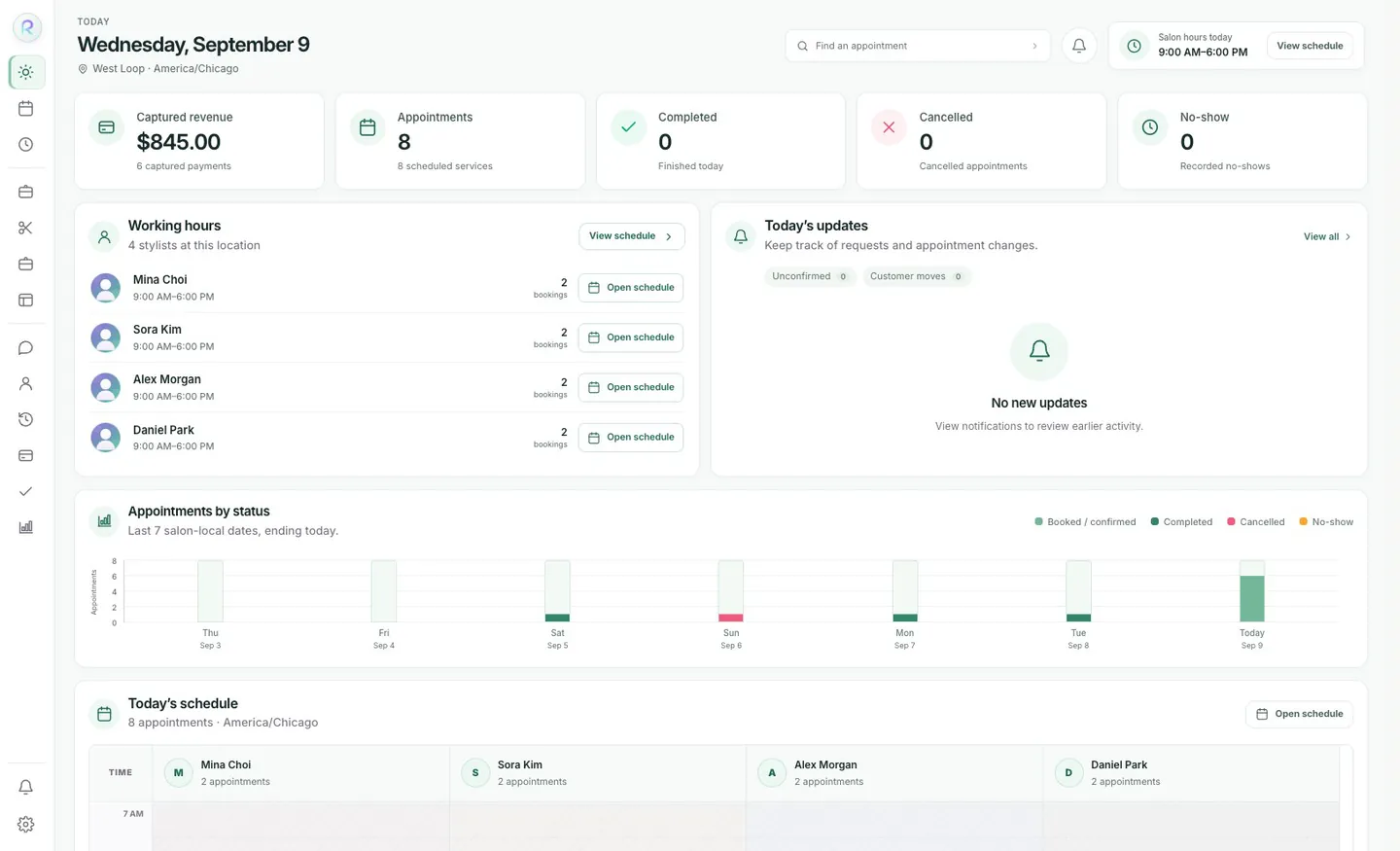Click the notification bell beside the search field

pos(1079,46)
